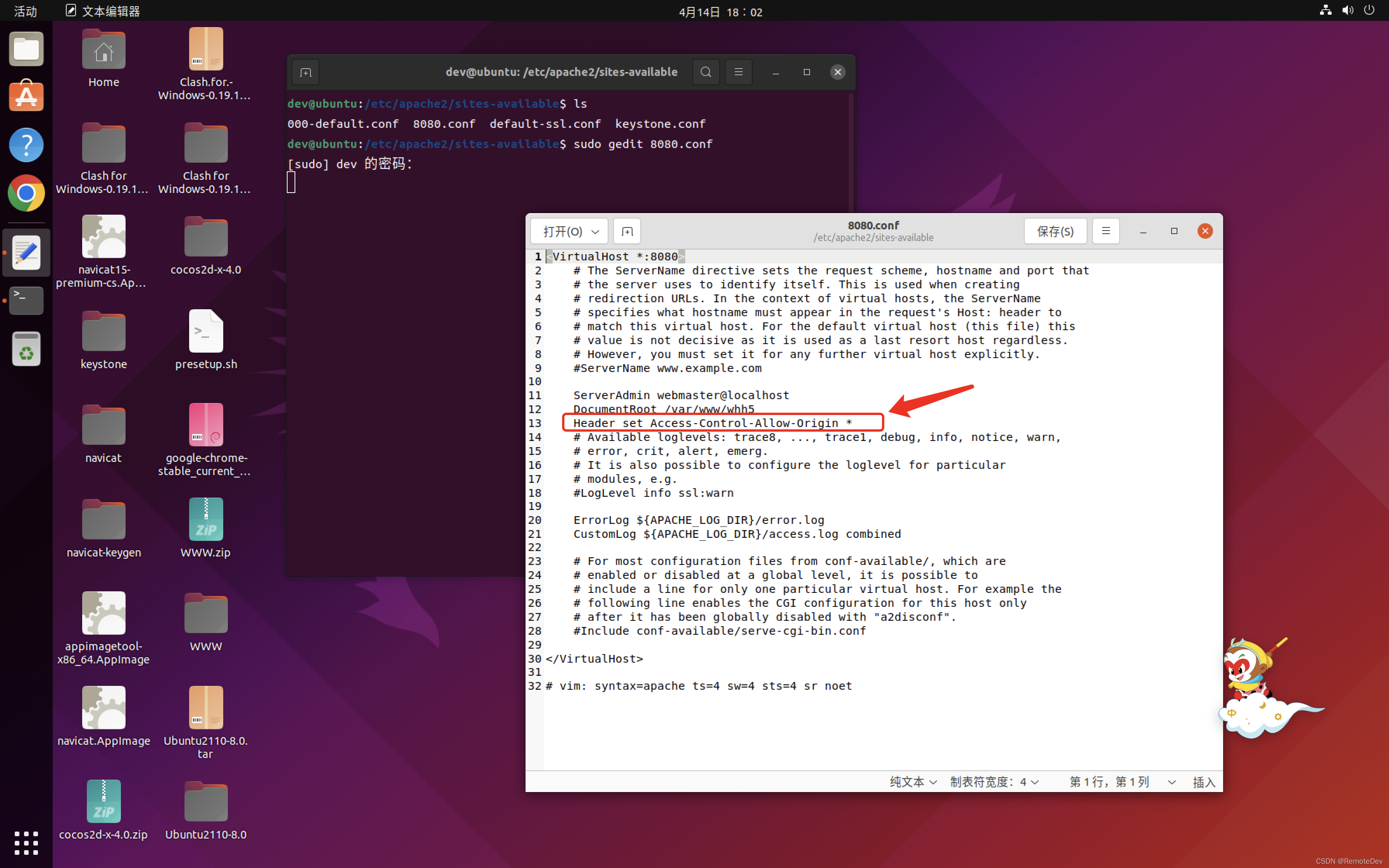The width and height of the screenshot is (1389, 868).
Task: Select cocos2d-x-4.0 folder icon
Action: pyautogui.click(x=206, y=246)
